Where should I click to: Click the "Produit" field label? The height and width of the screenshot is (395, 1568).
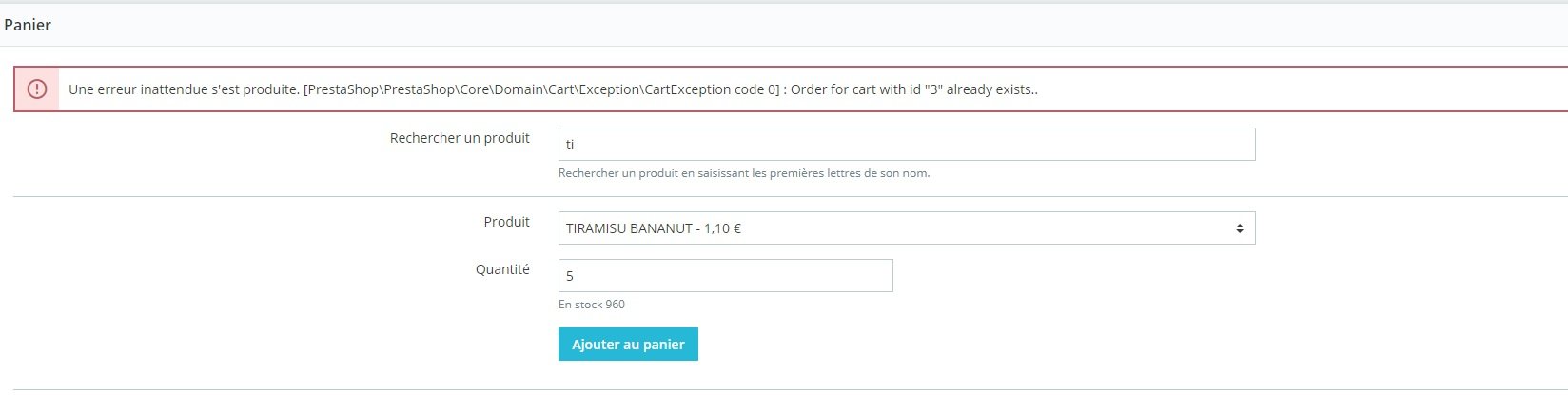[x=506, y=222]
